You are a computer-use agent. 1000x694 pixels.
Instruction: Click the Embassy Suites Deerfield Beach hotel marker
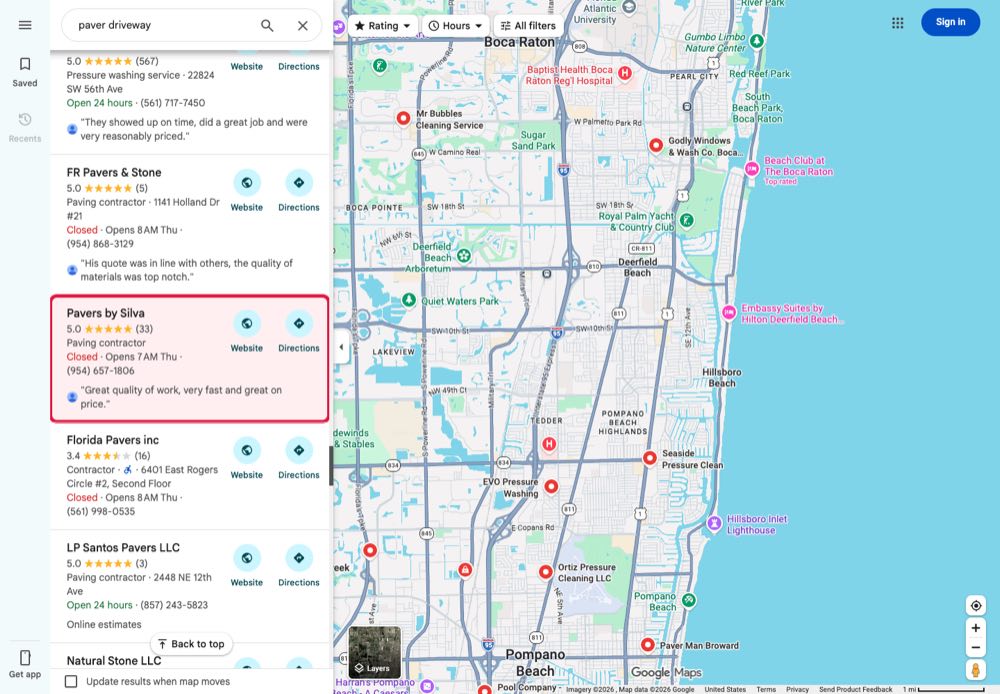(x=729, y=312)
